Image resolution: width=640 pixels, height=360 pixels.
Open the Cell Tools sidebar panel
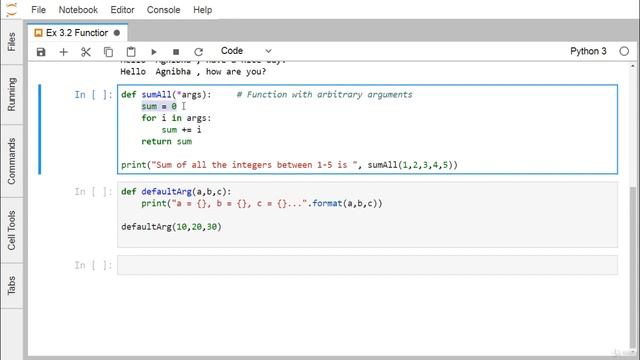[x=11, y=230]
